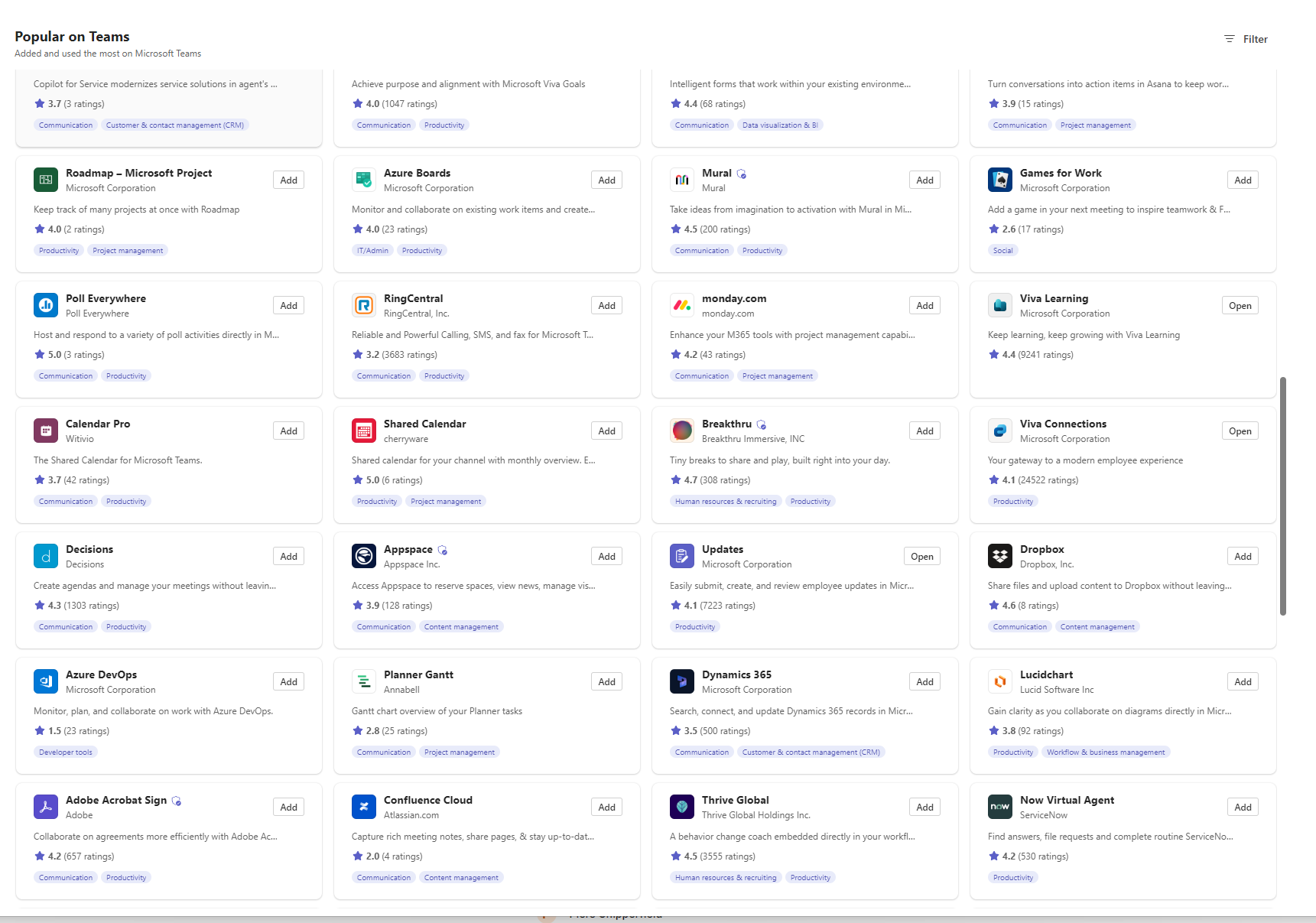
Task: Add the Dropbox app
Action: pos(1243,557)
